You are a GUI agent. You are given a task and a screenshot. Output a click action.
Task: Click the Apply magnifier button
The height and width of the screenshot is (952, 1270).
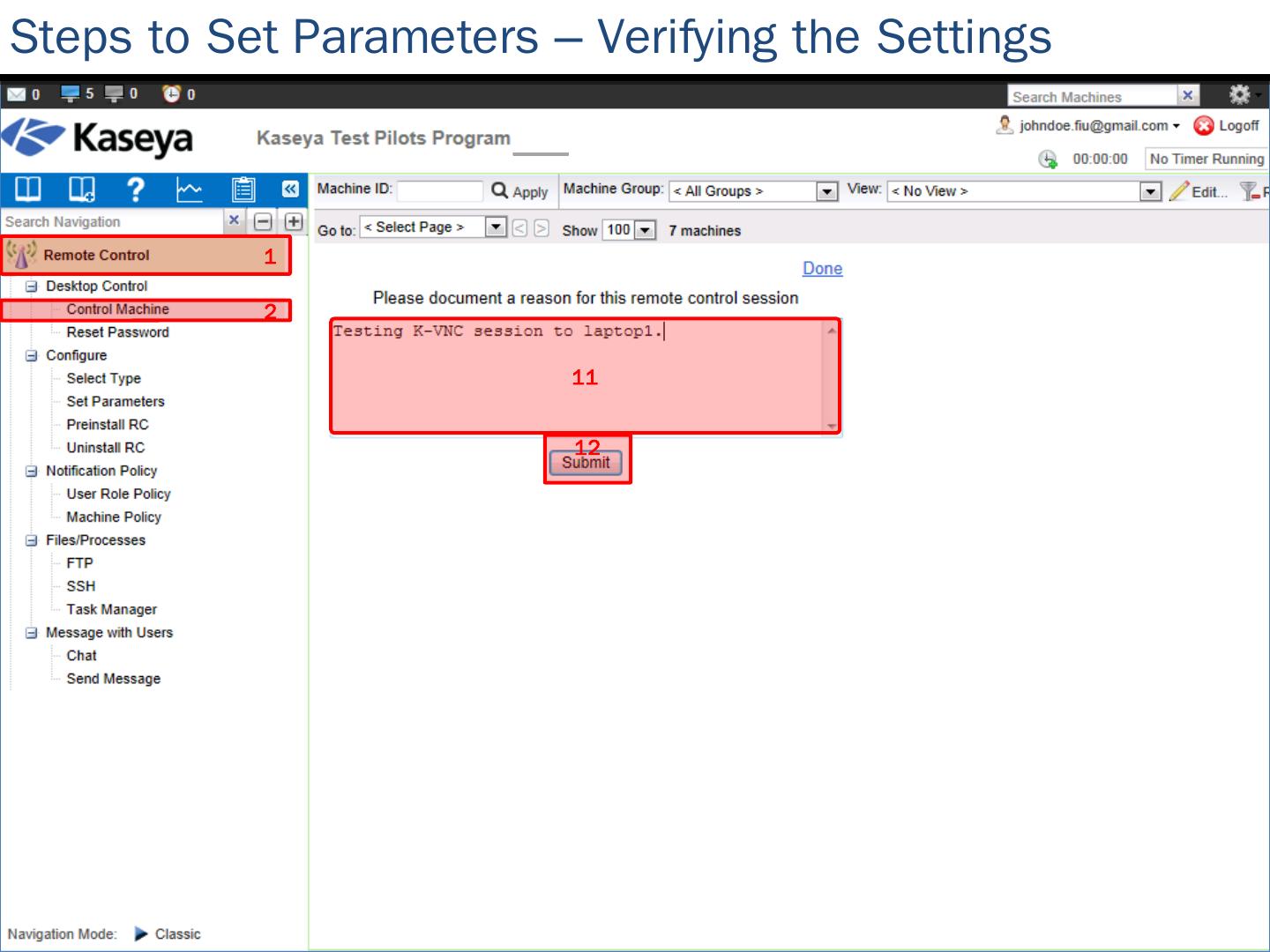pos(519,191)
